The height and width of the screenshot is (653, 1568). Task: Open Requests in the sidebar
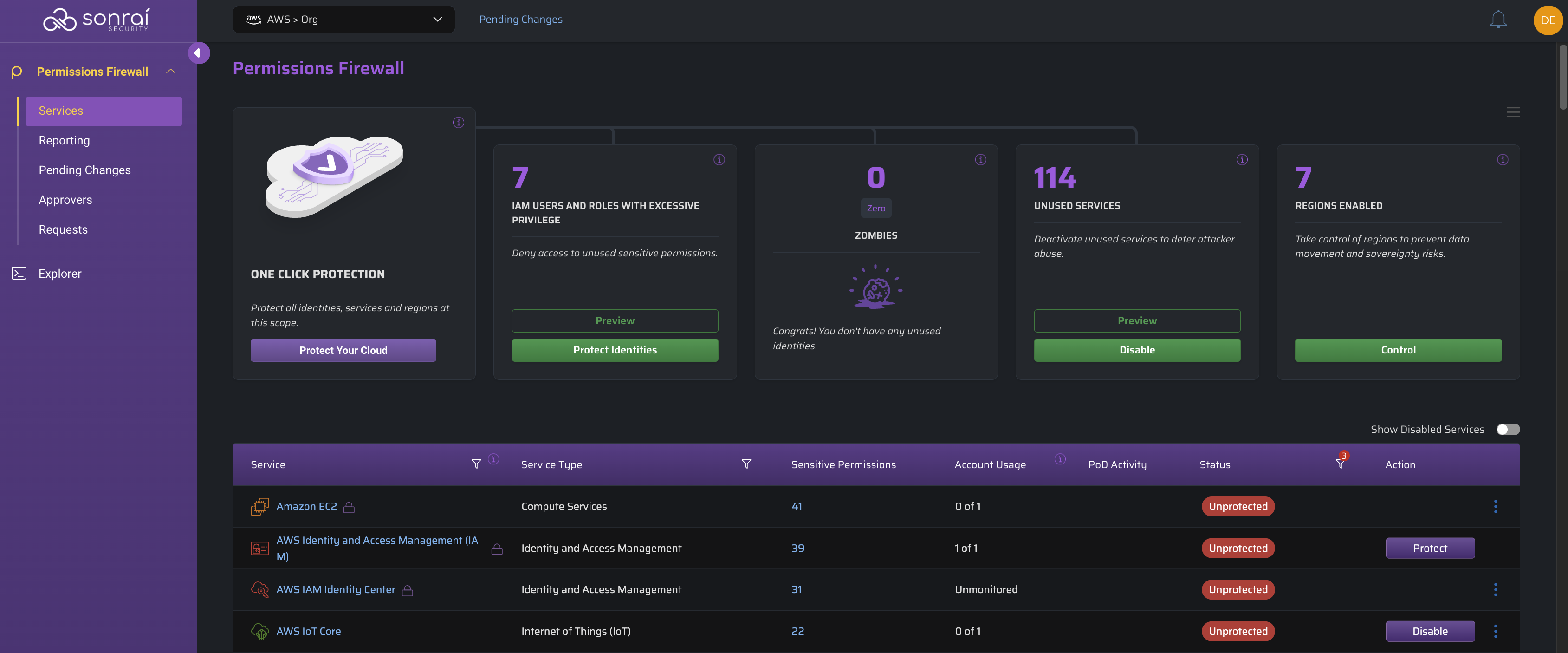click(x=63, y=229)
